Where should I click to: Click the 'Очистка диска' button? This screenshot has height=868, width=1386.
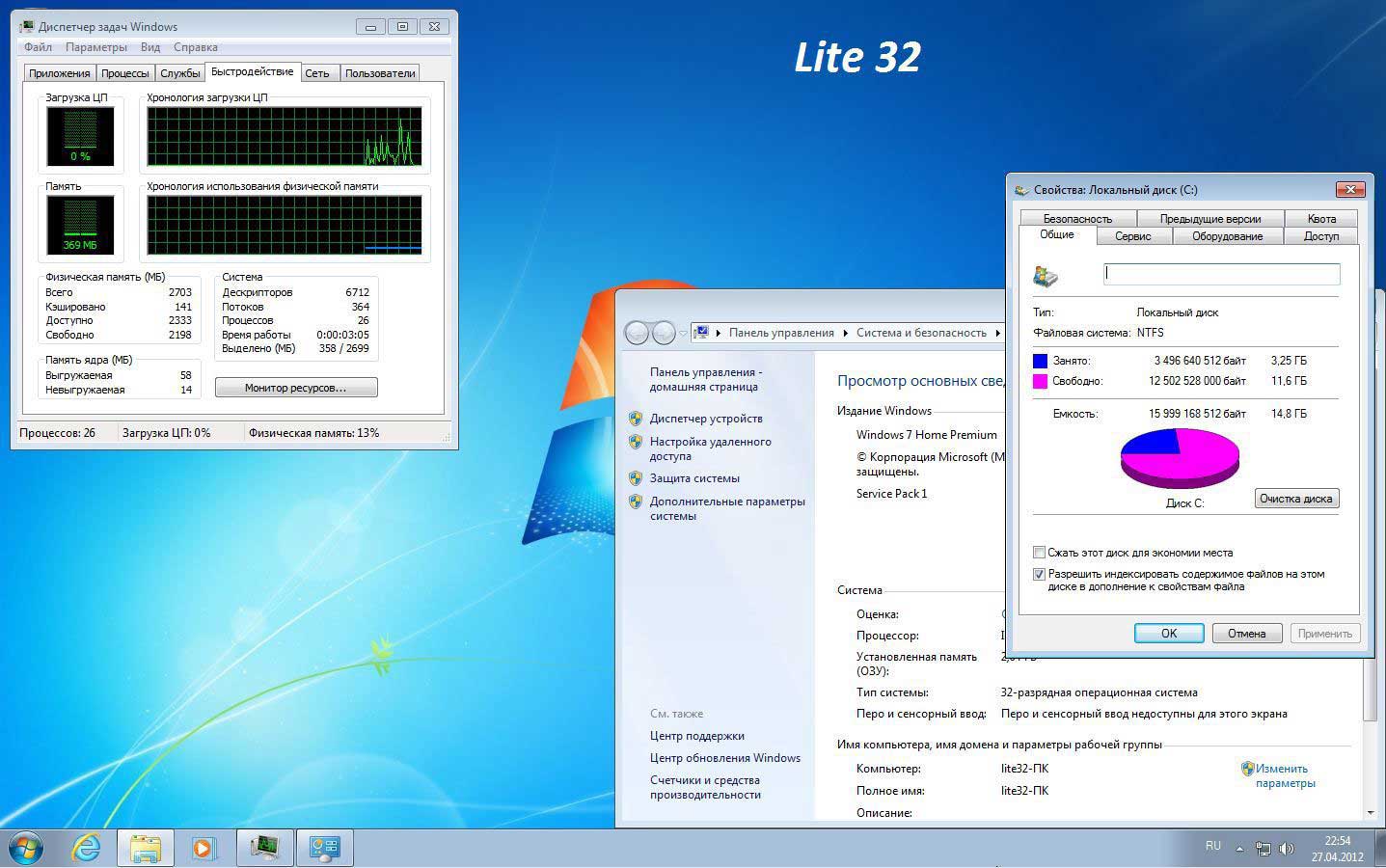1295,499
